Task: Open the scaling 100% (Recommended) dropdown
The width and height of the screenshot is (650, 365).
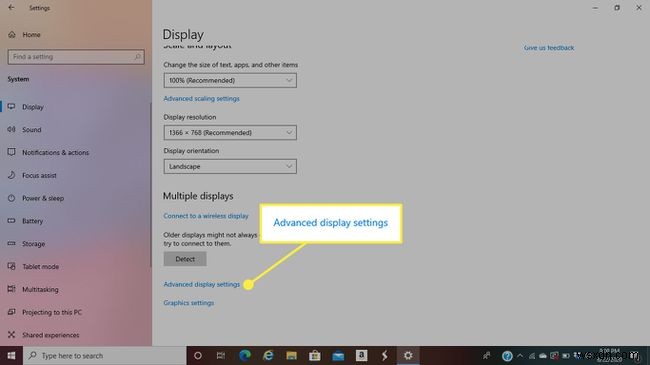Action: pyautogui.click(x=230, y=80)
